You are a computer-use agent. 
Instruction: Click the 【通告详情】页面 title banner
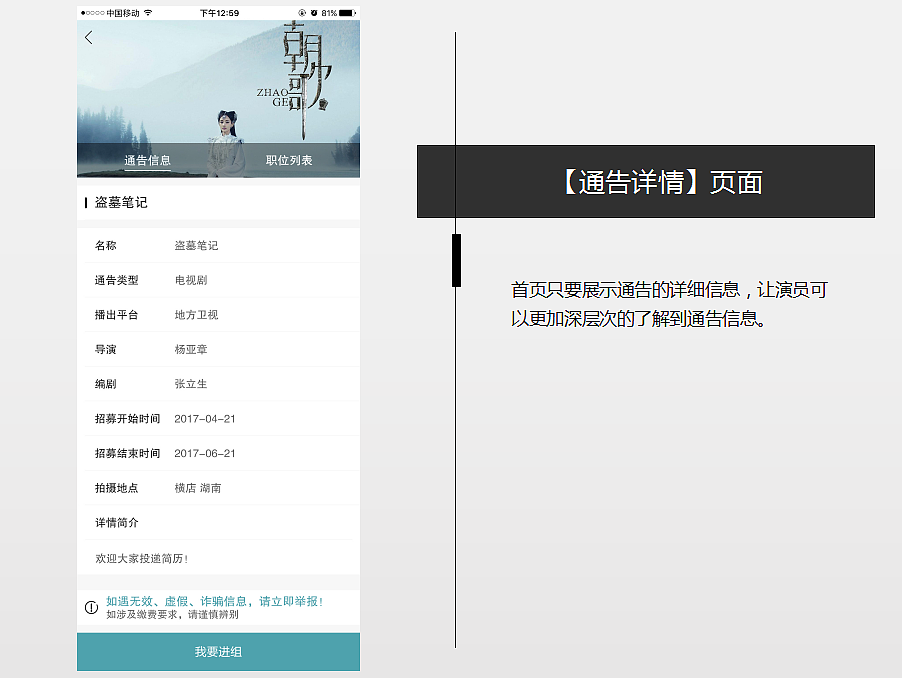[645, 182]
